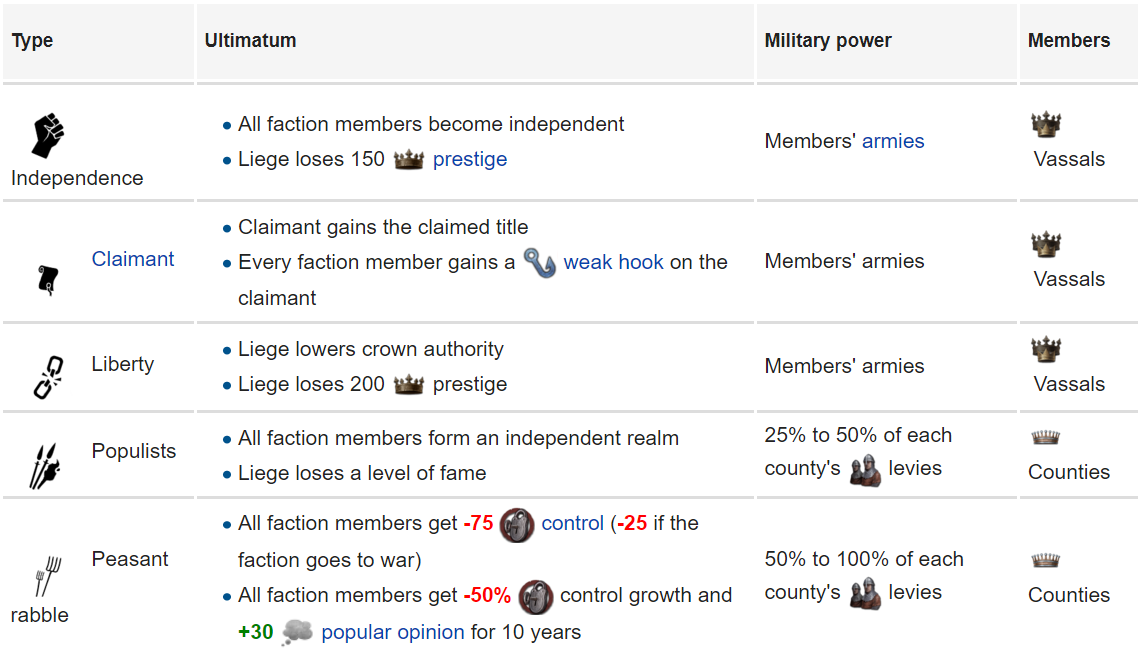The height and width of the screenshot is (661, 1141).
Task: Click the popular opinion cloud icon
Action: pos(297,632)
